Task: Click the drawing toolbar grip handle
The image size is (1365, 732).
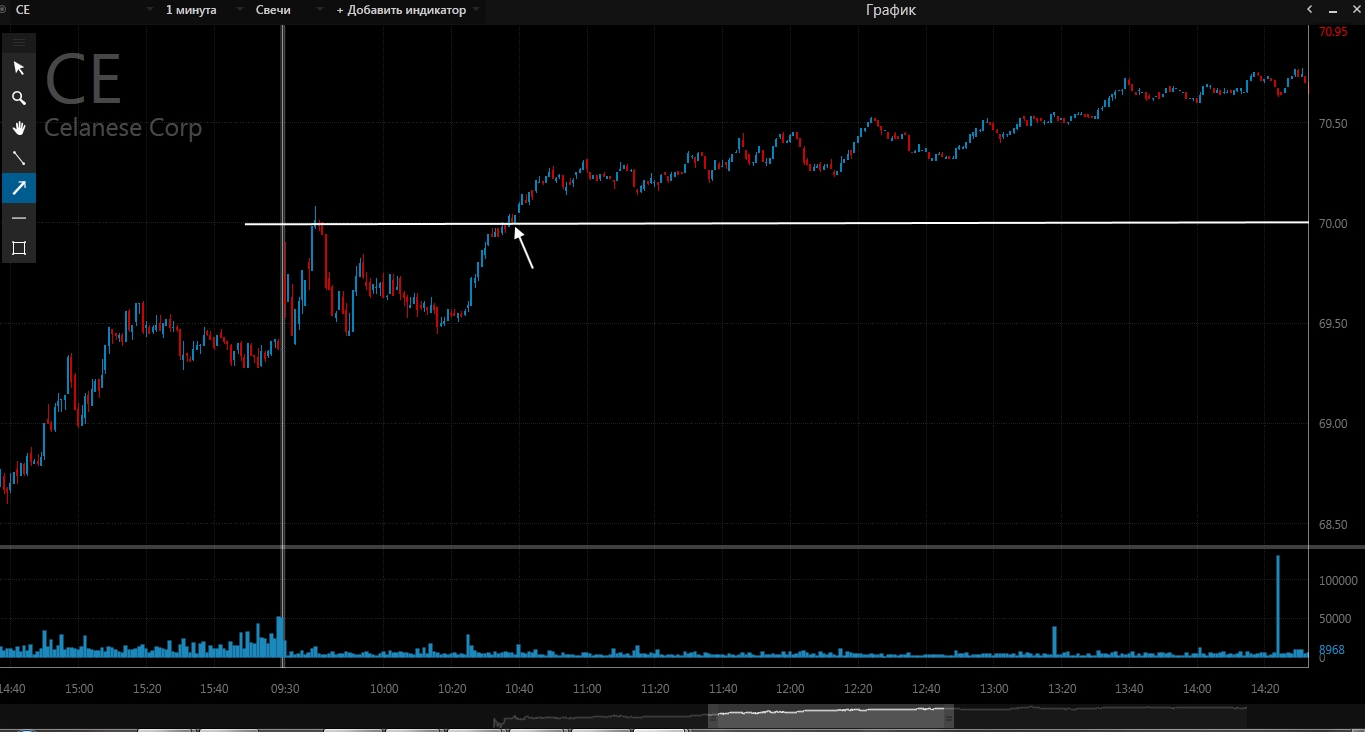Action: [18, 42]
